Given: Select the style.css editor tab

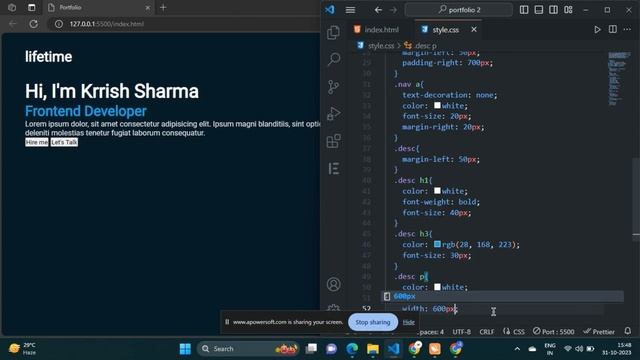Looking at the screenshot, I should point(446,29).
